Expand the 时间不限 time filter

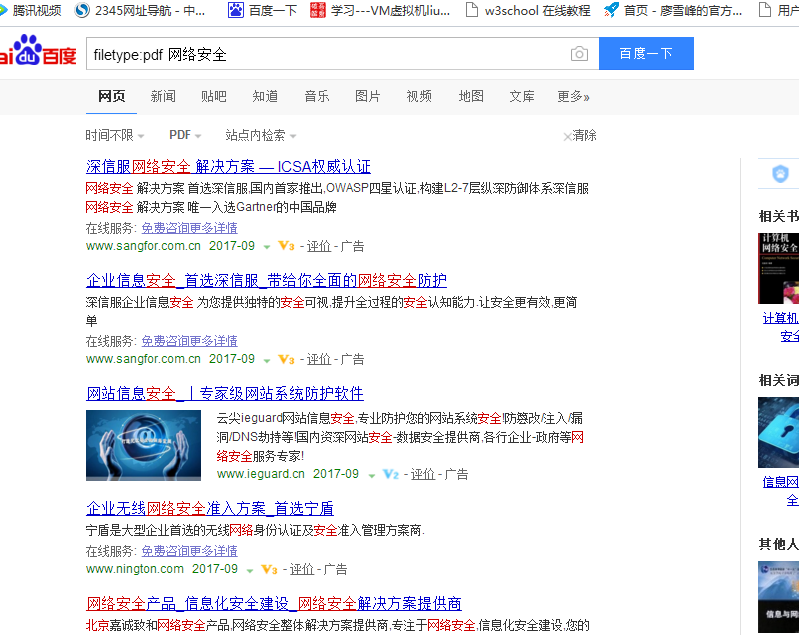click(x=115, y=135)
